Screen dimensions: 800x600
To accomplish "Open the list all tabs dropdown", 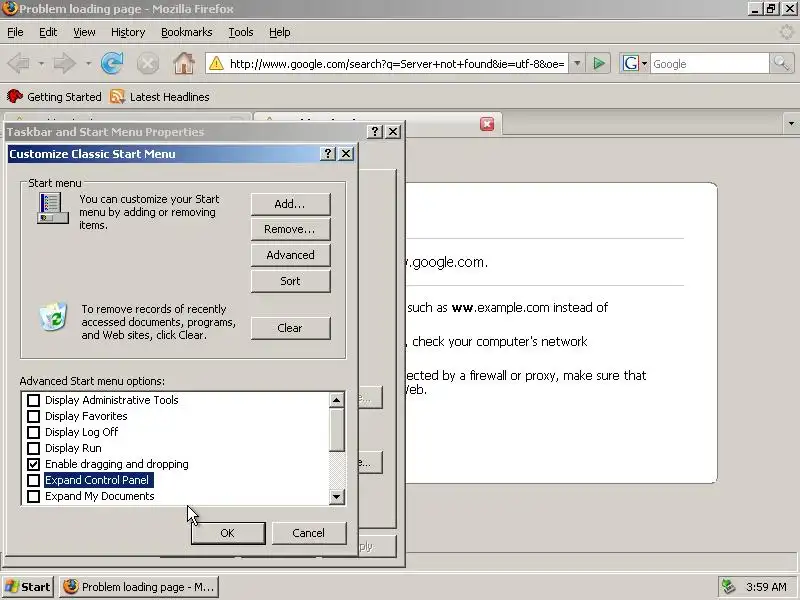I will (x=791, y=123).
